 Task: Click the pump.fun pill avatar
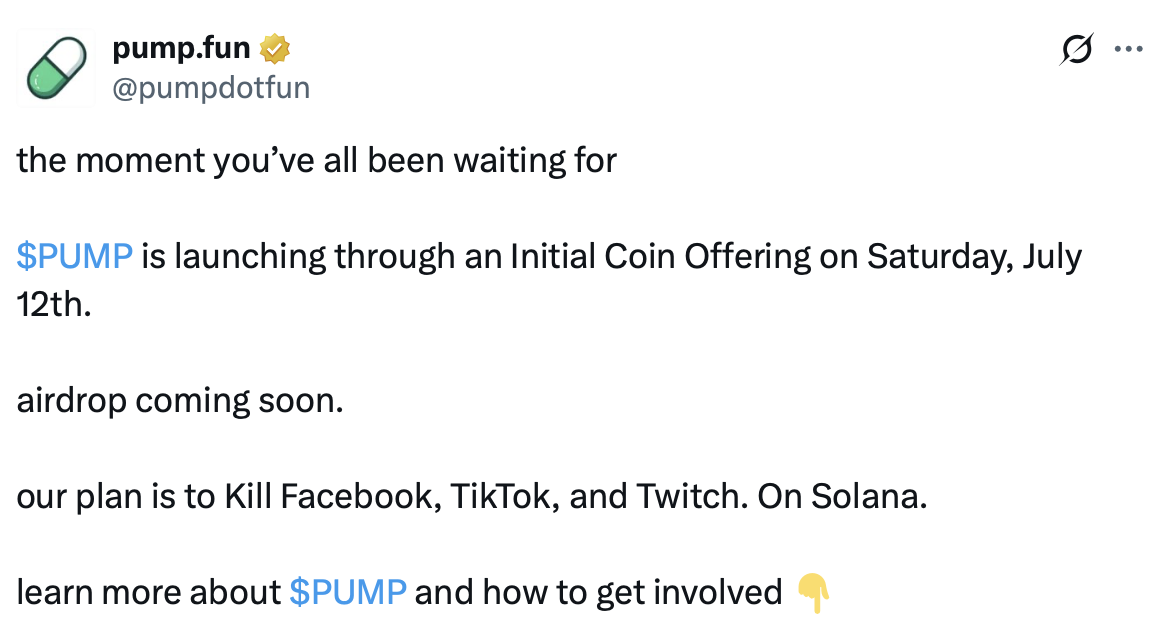[56, 67]
